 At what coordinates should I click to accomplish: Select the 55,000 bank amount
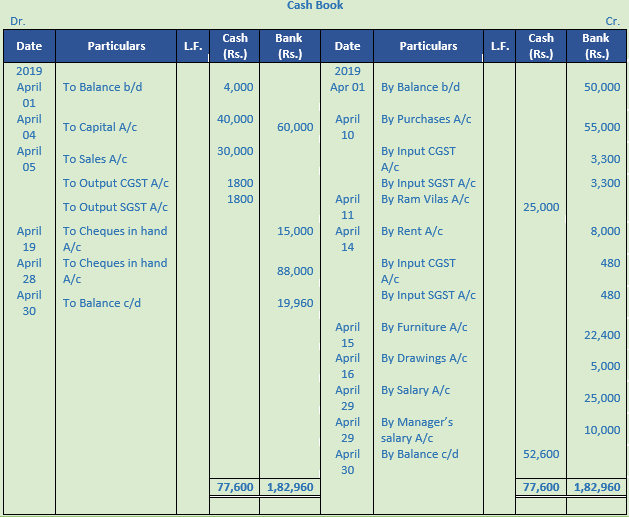[x=602, y=127]
